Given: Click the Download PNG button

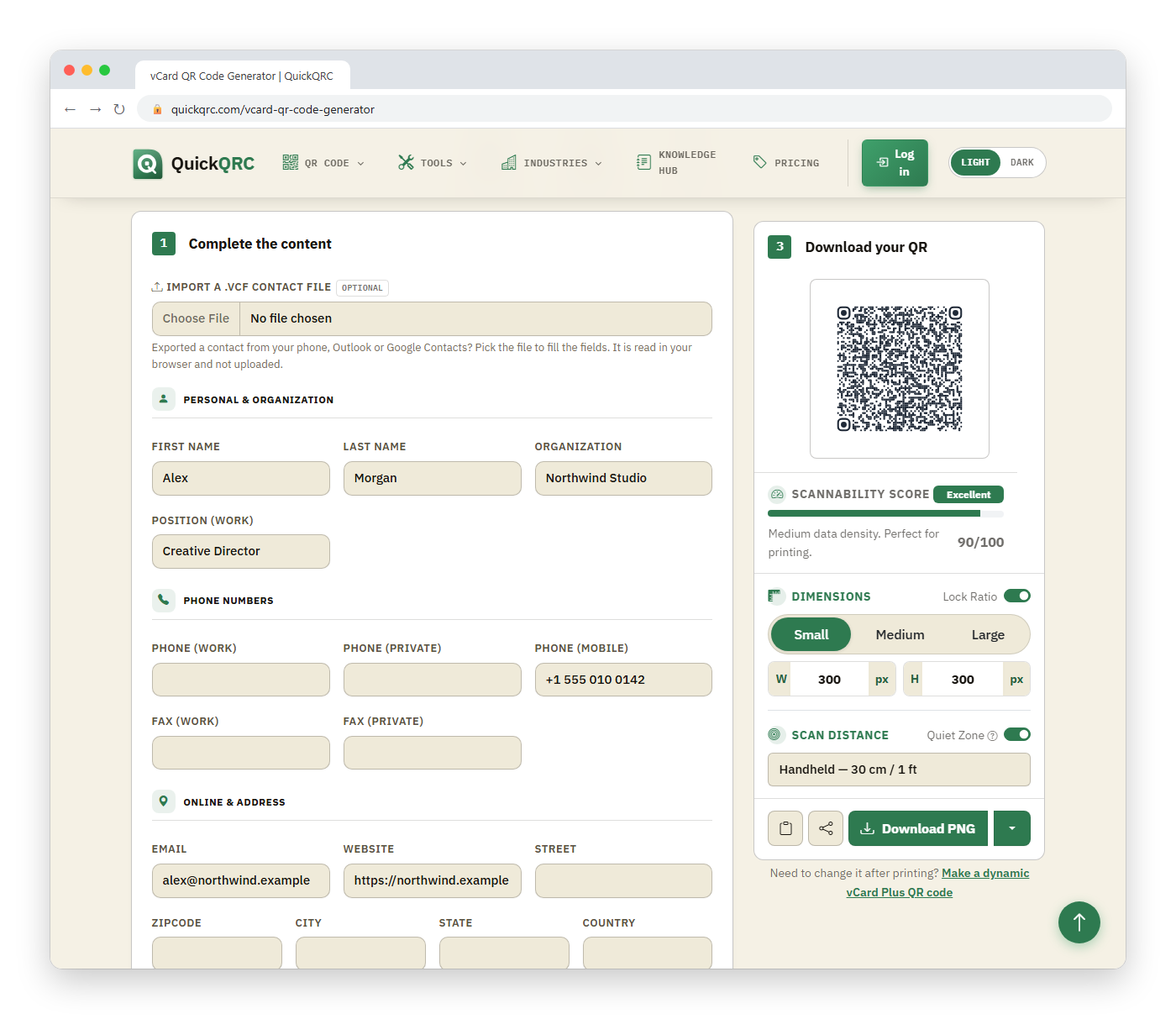Looking at the screenshot, I should coord(918,828).
